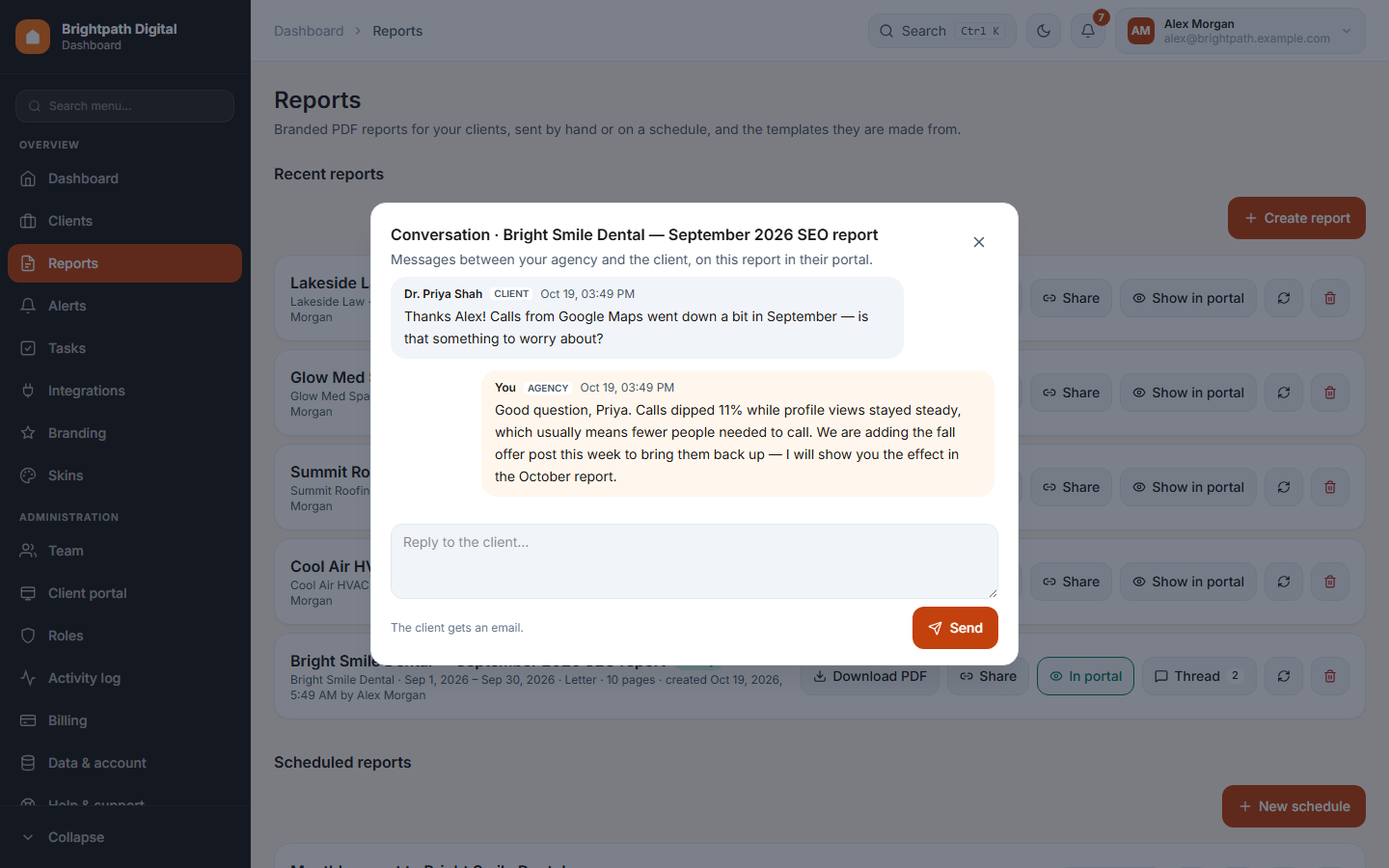The height and width of the screenshot is (868, 1389).
Task: Open the Search box in the header
Action: (x=941, y=31)
